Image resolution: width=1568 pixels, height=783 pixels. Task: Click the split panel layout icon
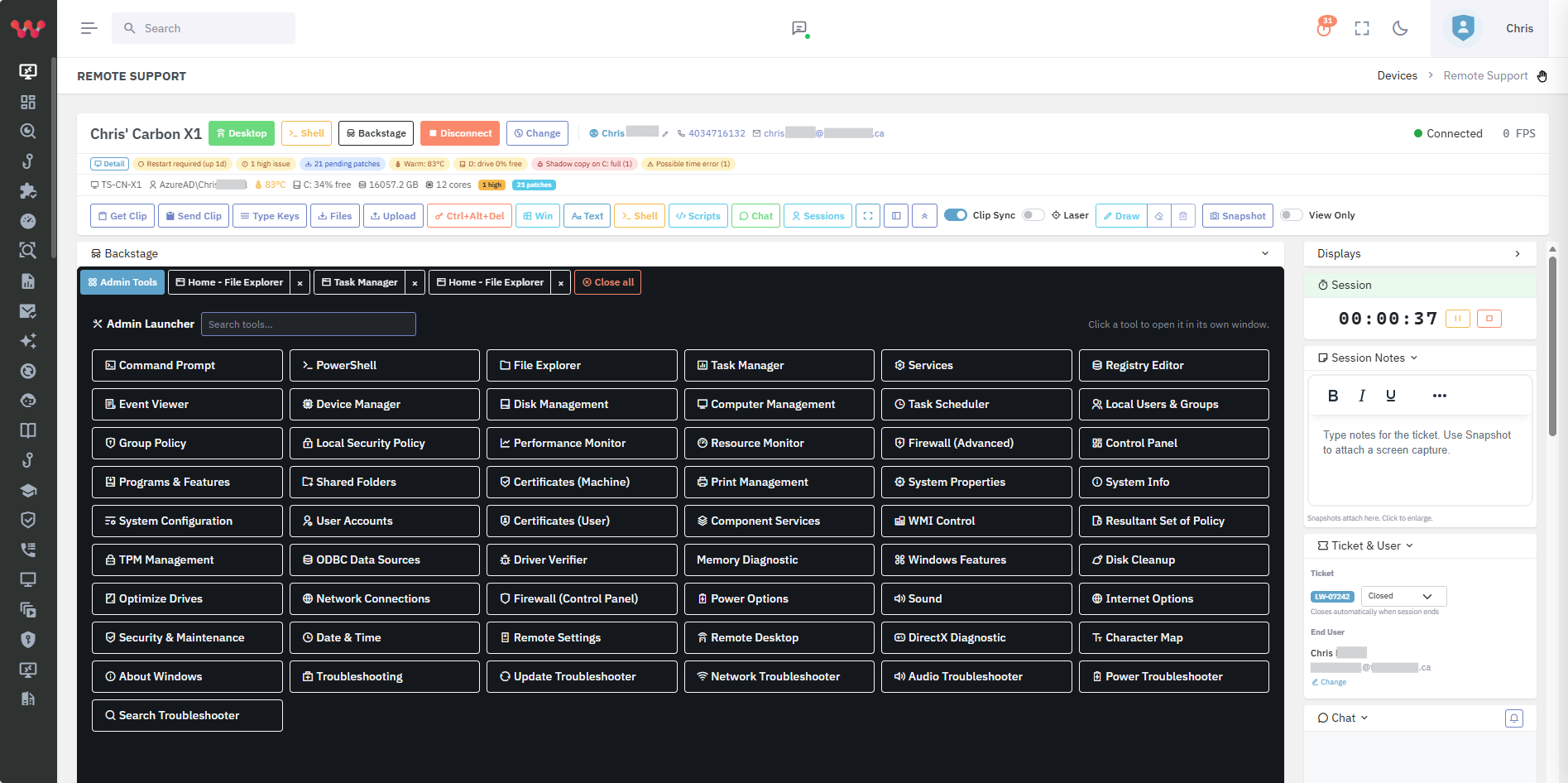click(x=896, y=216)
